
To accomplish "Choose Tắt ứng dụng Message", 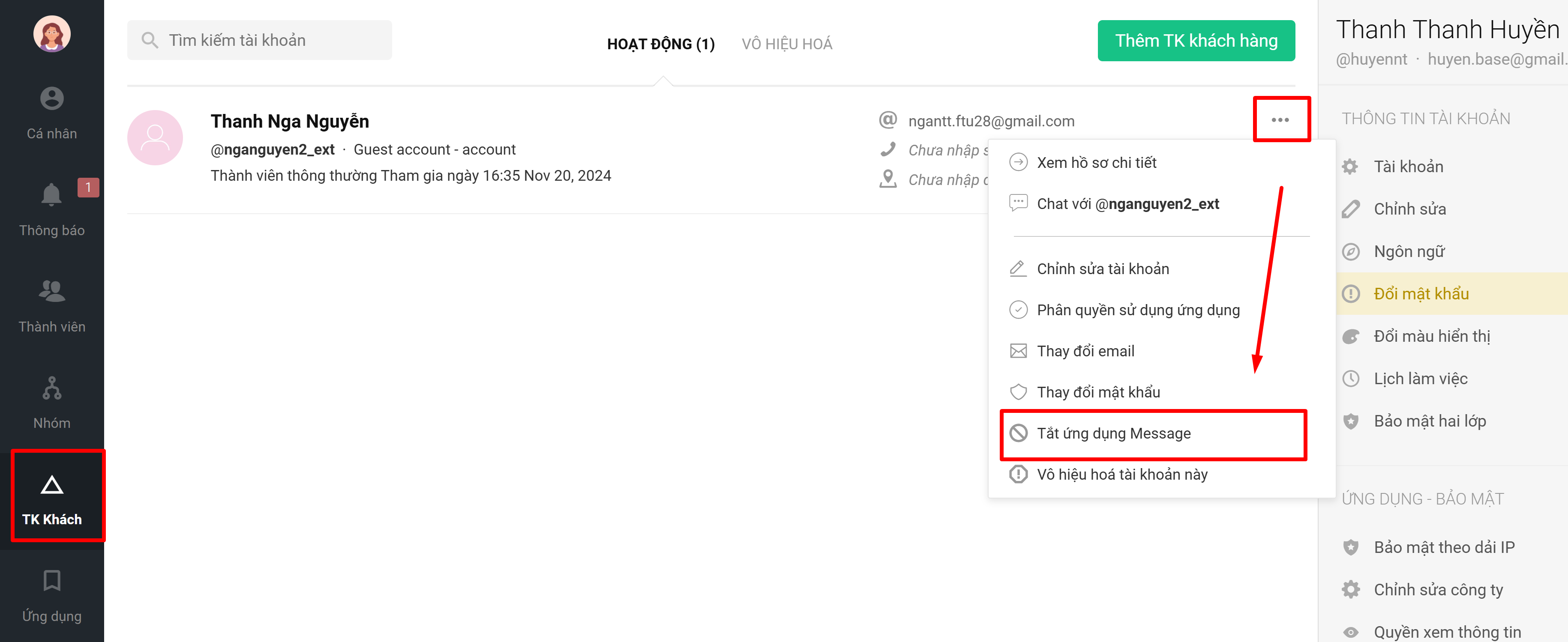I will point(1113,433).
